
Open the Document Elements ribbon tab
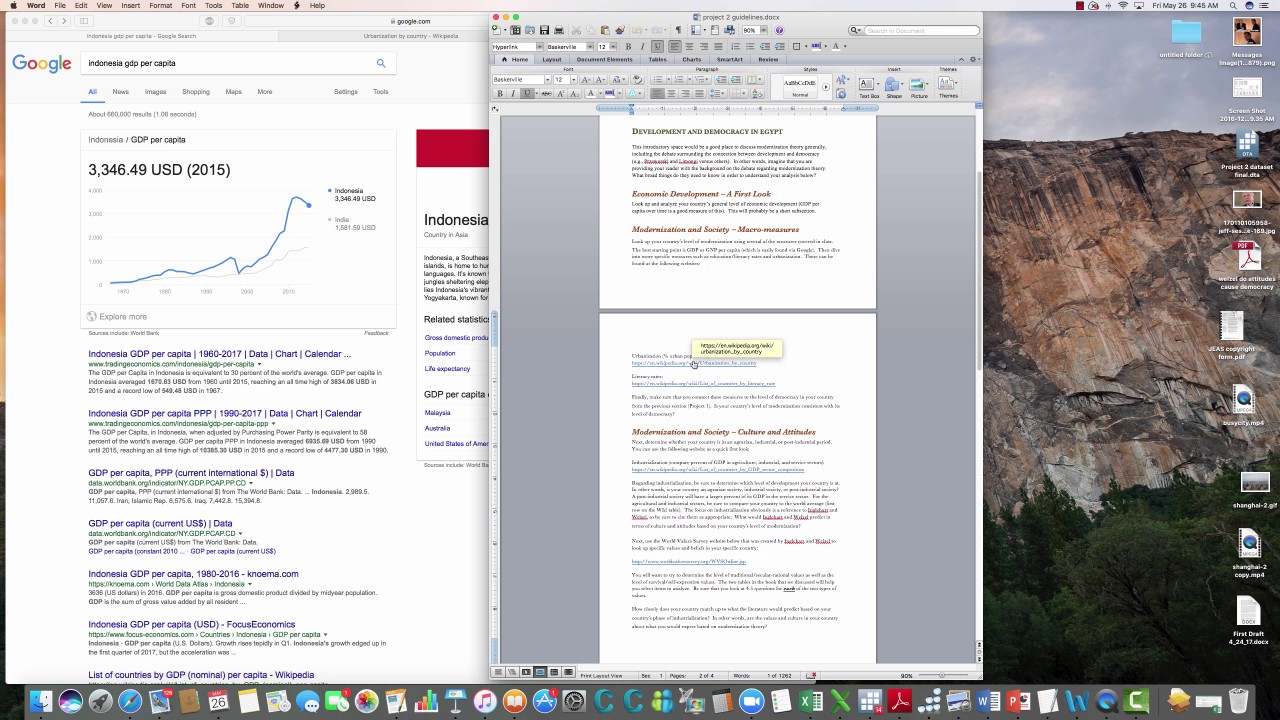(605, 60)
